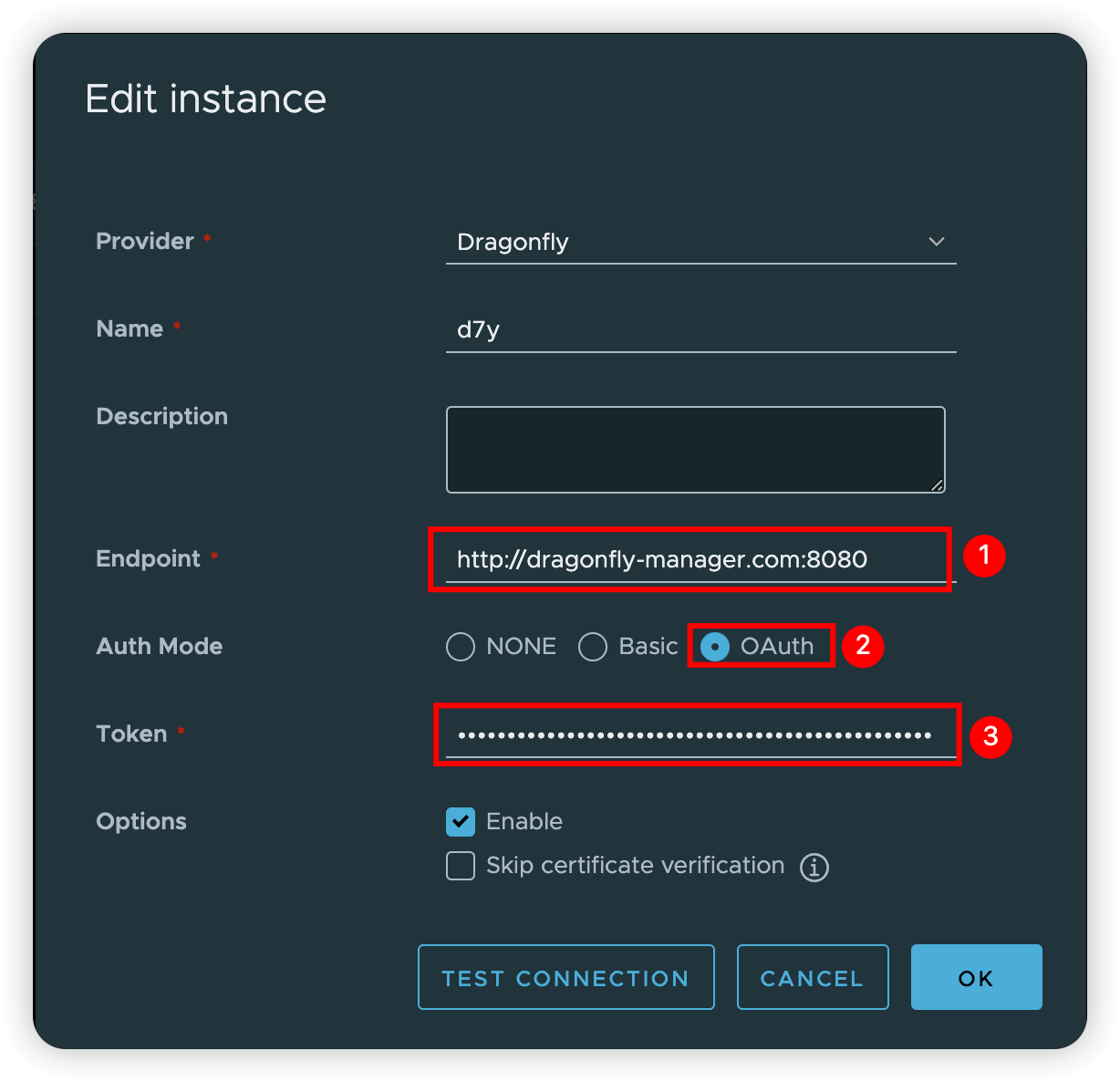Click the red annotation marker numbered 2
The image size is (1120, 1082).
click(863, 646)
